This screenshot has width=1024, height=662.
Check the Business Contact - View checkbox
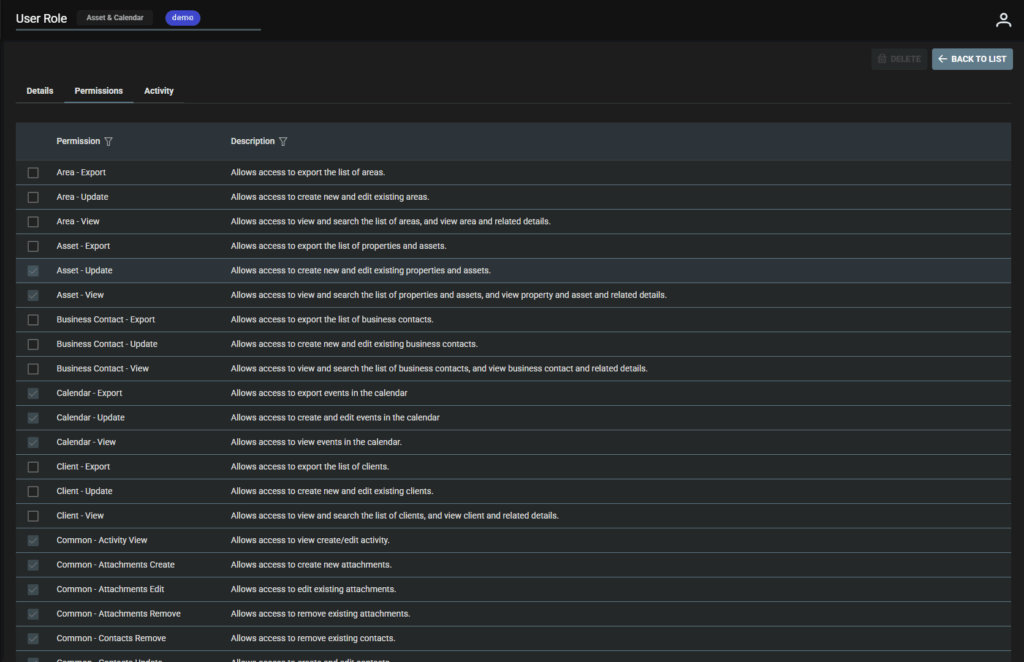point(33,369)
